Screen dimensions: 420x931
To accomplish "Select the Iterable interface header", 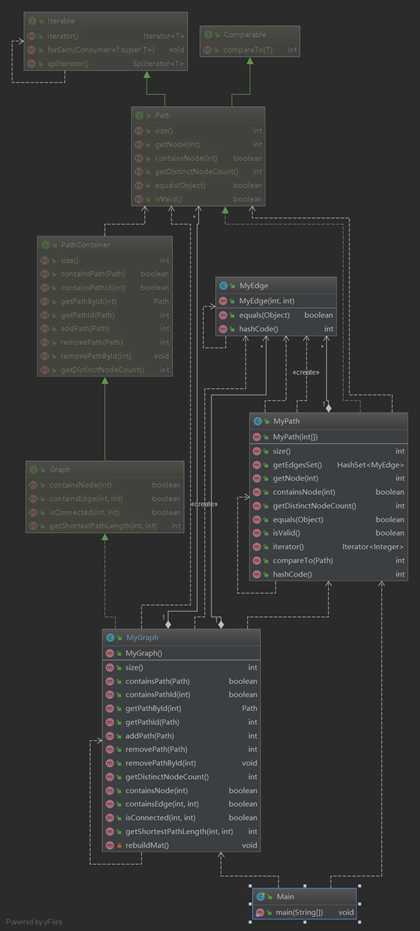I will coord(106,20).
